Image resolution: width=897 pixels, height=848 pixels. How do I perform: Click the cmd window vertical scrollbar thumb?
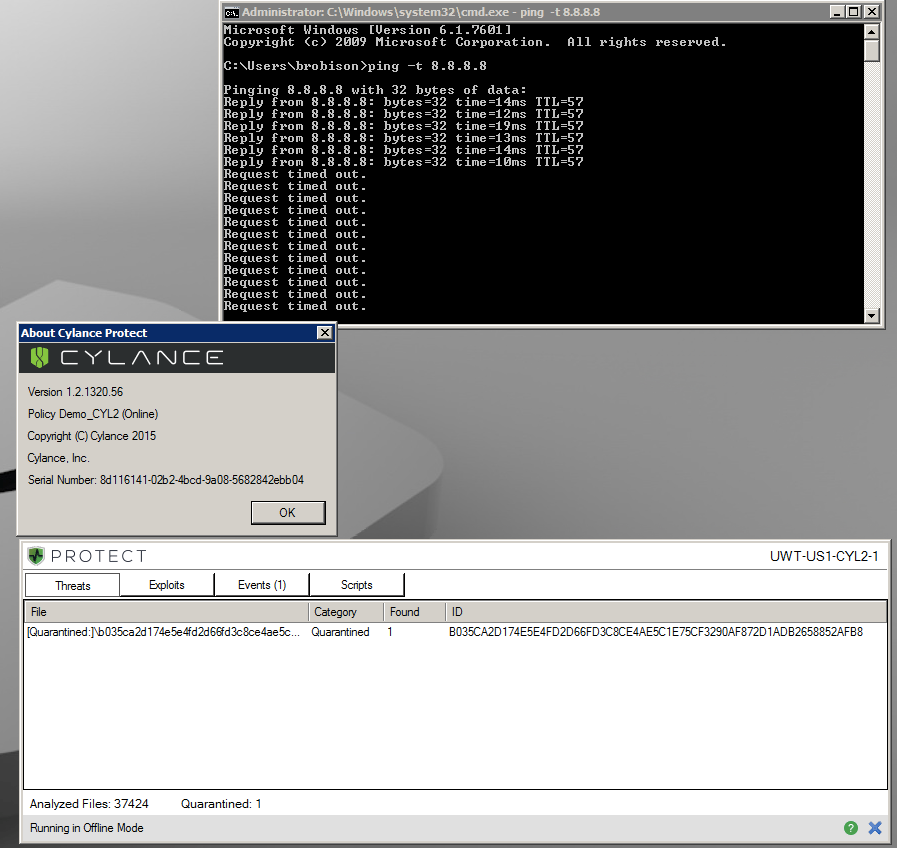coord(872,50)
